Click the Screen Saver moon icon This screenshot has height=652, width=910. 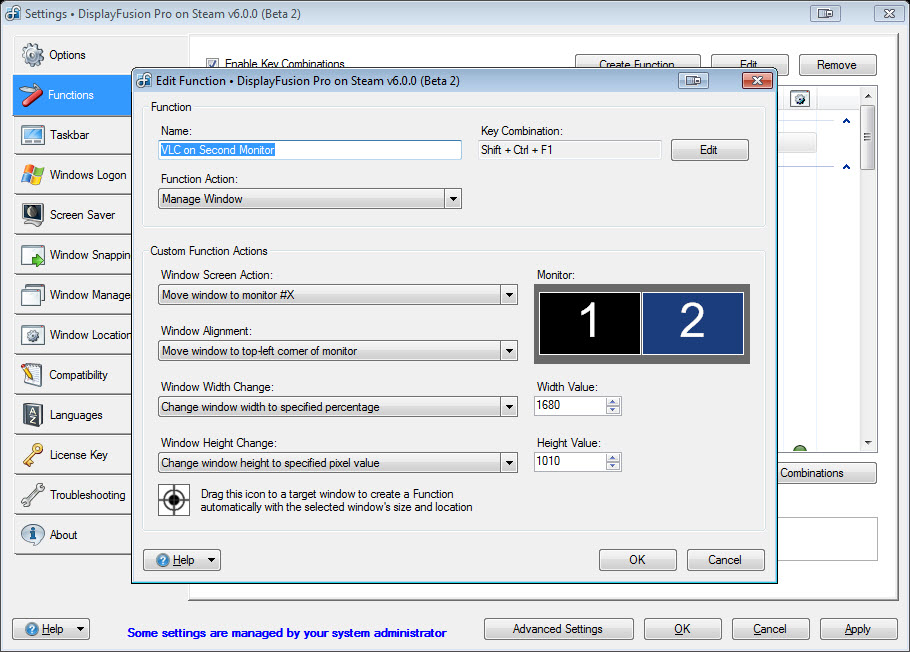33,215
